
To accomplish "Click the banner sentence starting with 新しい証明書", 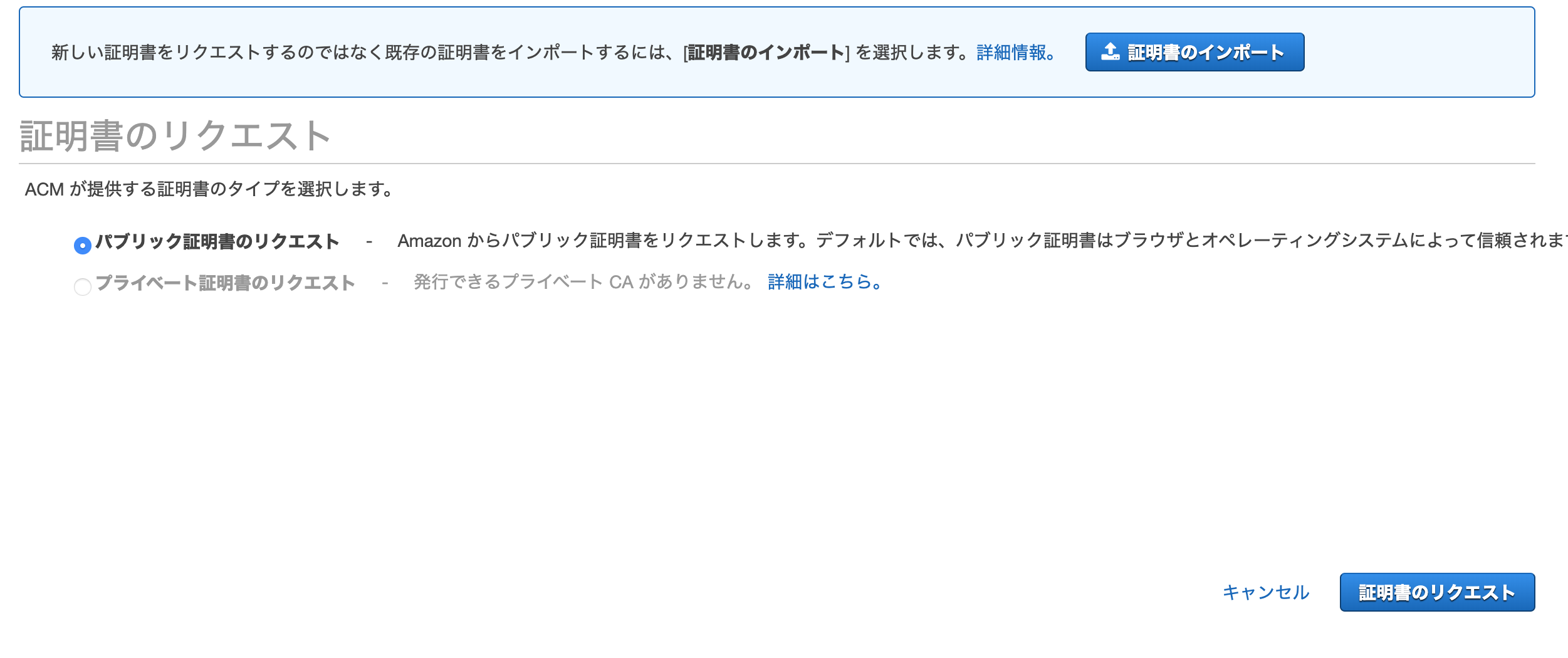I will pyautogui.click(x=313, y=53).
